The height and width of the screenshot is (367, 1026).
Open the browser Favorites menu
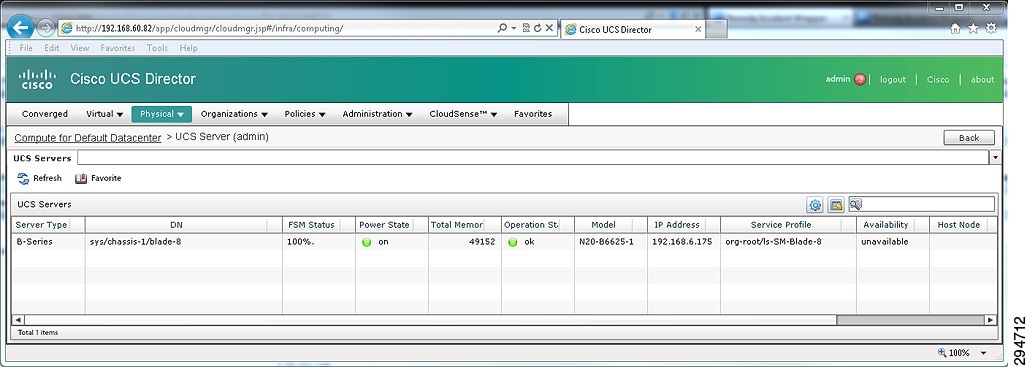point(118,48)
